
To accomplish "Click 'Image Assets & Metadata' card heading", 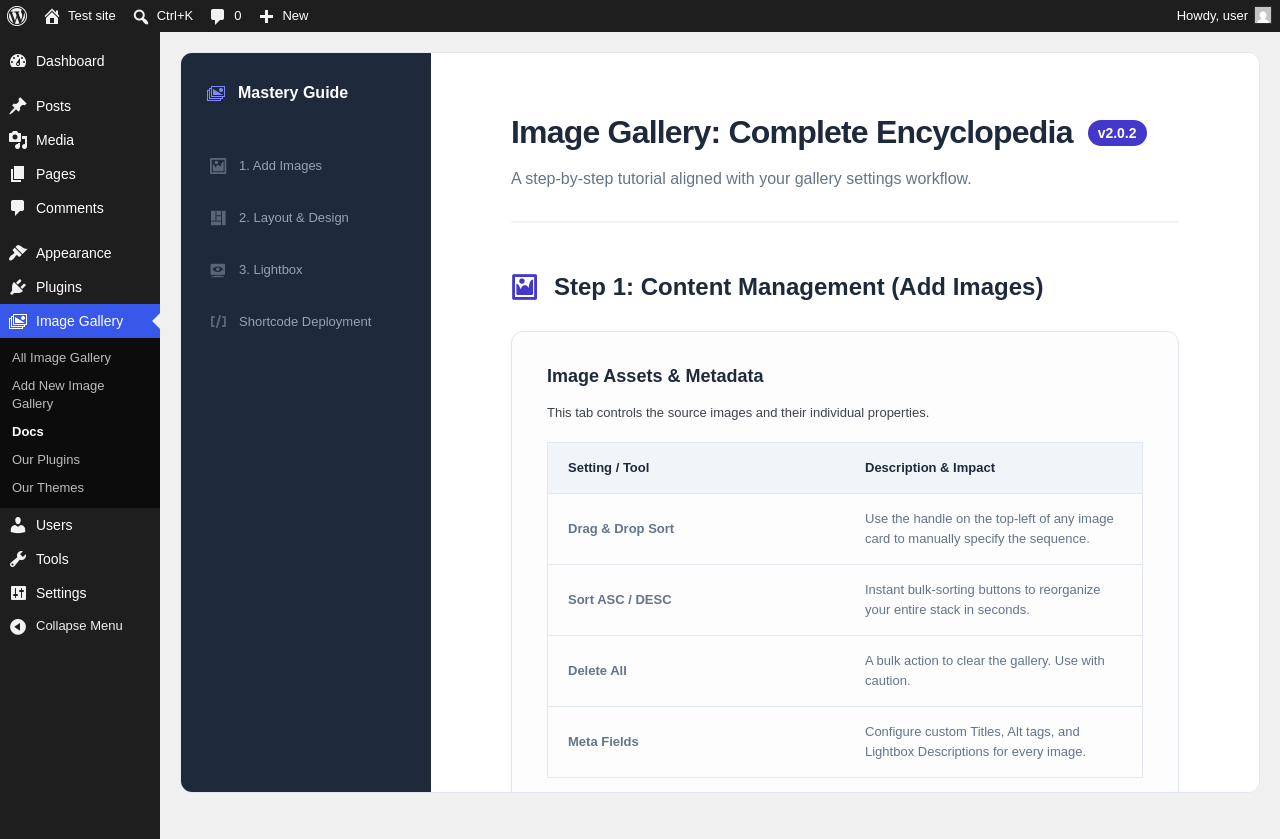I will 655,376.
